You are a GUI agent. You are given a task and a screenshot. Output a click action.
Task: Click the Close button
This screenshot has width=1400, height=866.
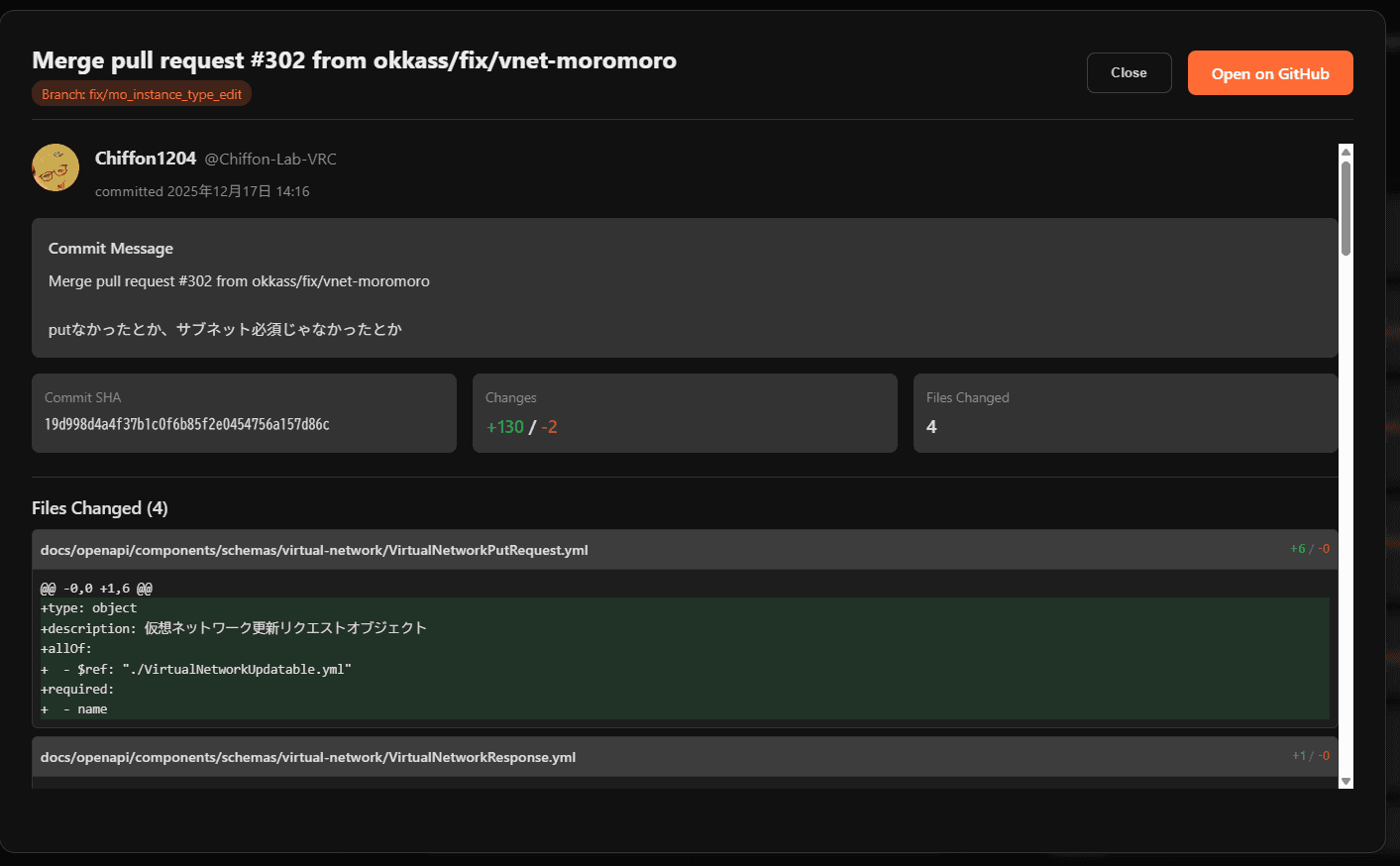click(1129, 73)
